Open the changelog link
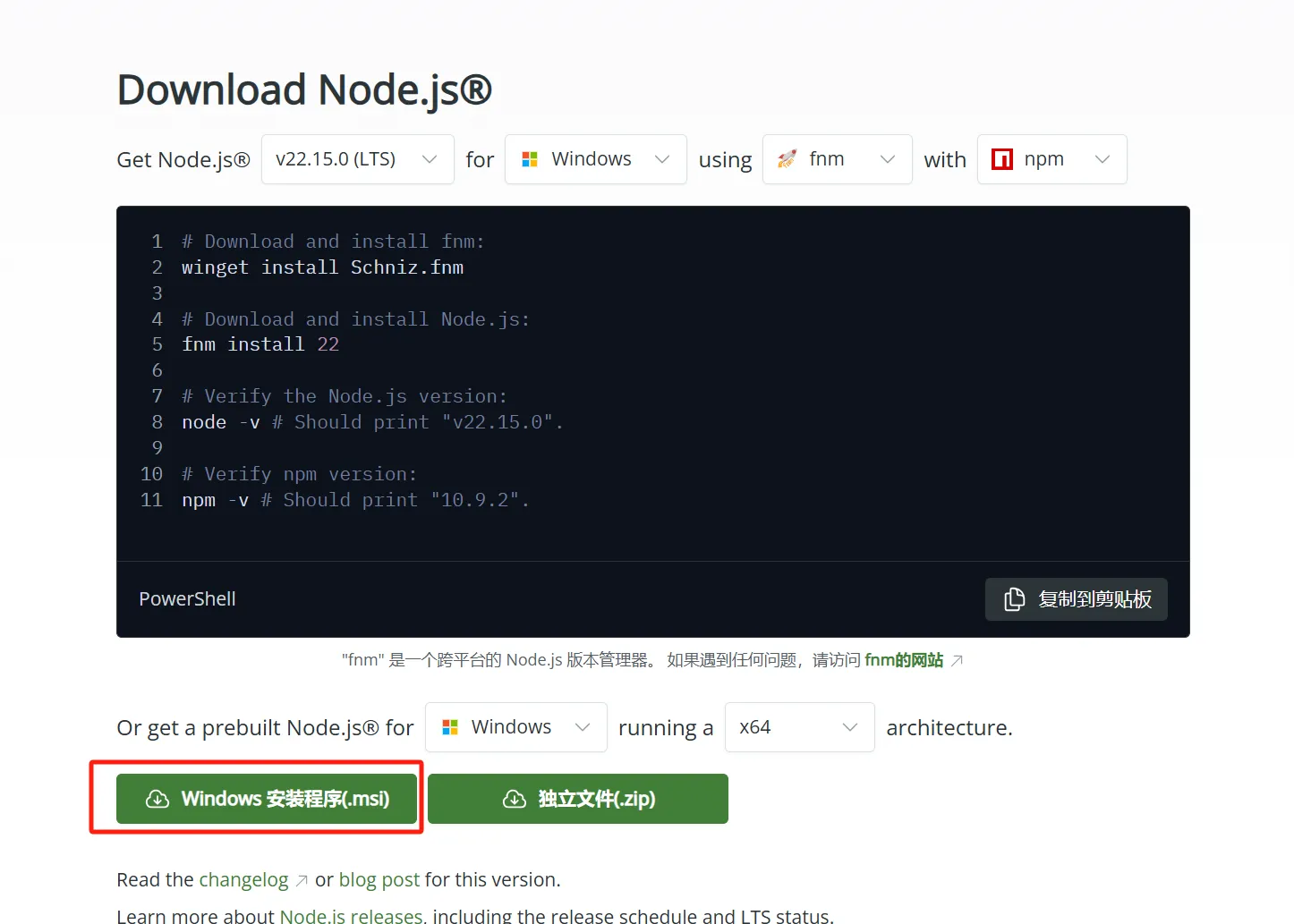Viewport: 1294px width, 924px height. pyautogui.click(x=243, y=880)
